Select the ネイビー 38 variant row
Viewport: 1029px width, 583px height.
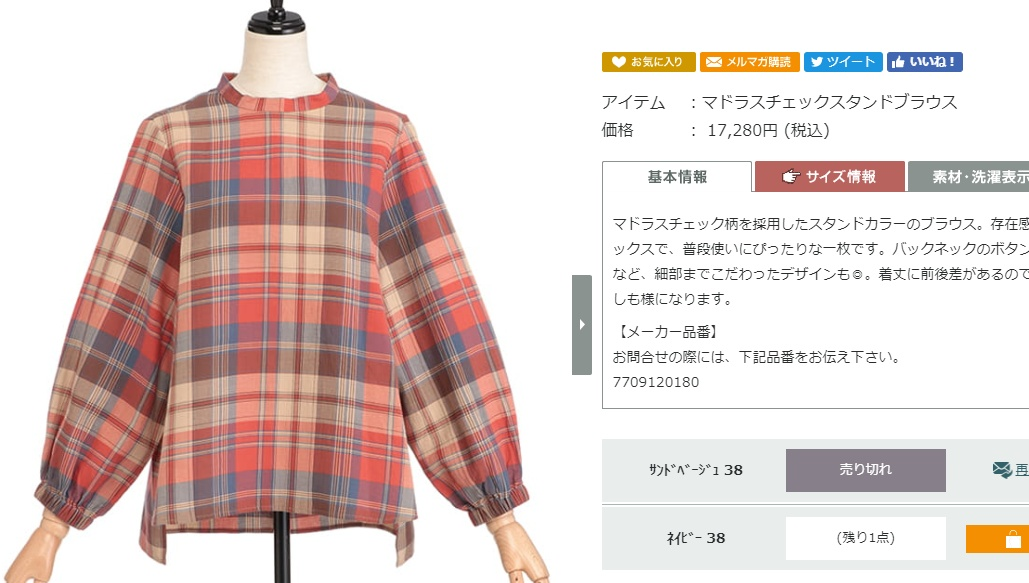pyautogui.click(x=815, y=538)
